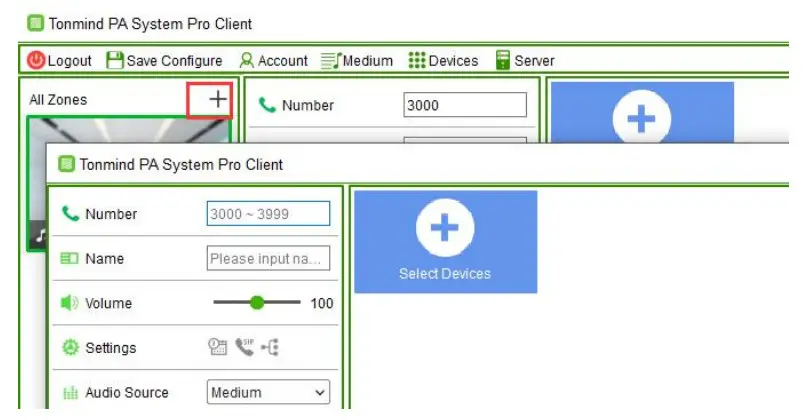Image resolution: width=809 pixels, height=420 pixels.
Task: Open the SIP phone settings icon
Action: (245, 347)
